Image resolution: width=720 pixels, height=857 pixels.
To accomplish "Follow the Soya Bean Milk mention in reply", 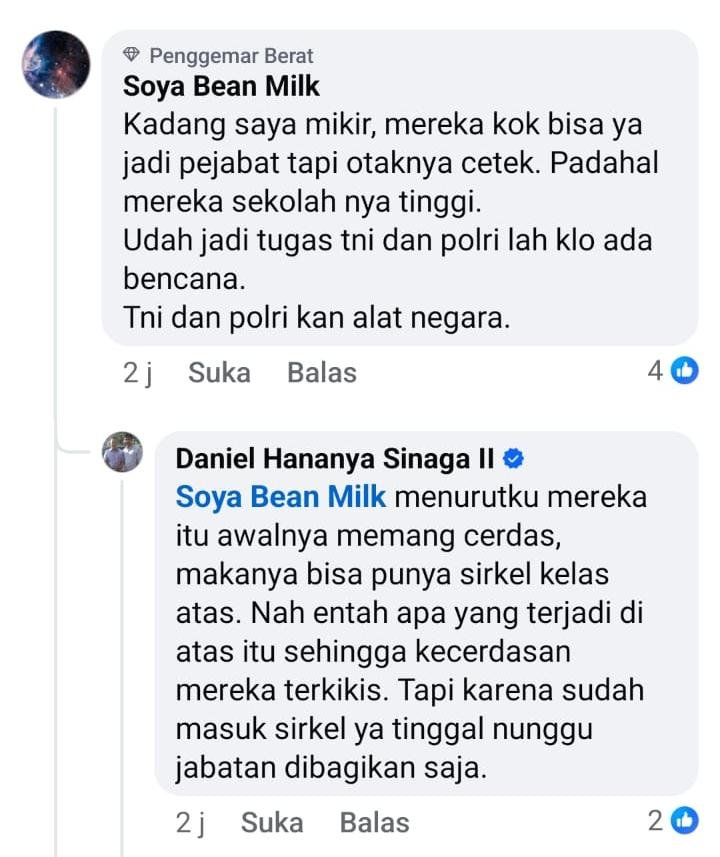I will pyautogui.click(x=281, y=497).
